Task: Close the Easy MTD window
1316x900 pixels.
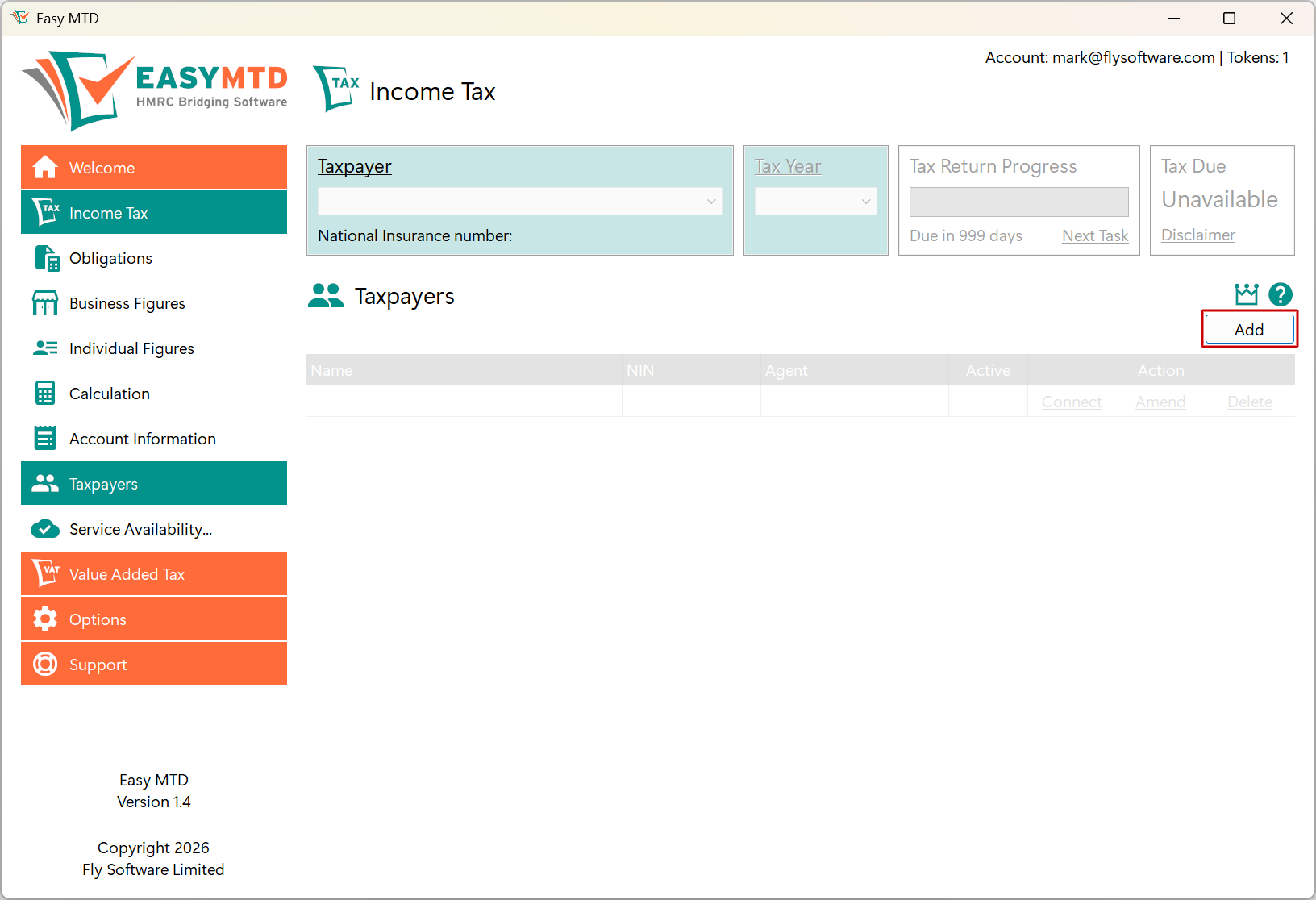Action: tap(1286, 18)
